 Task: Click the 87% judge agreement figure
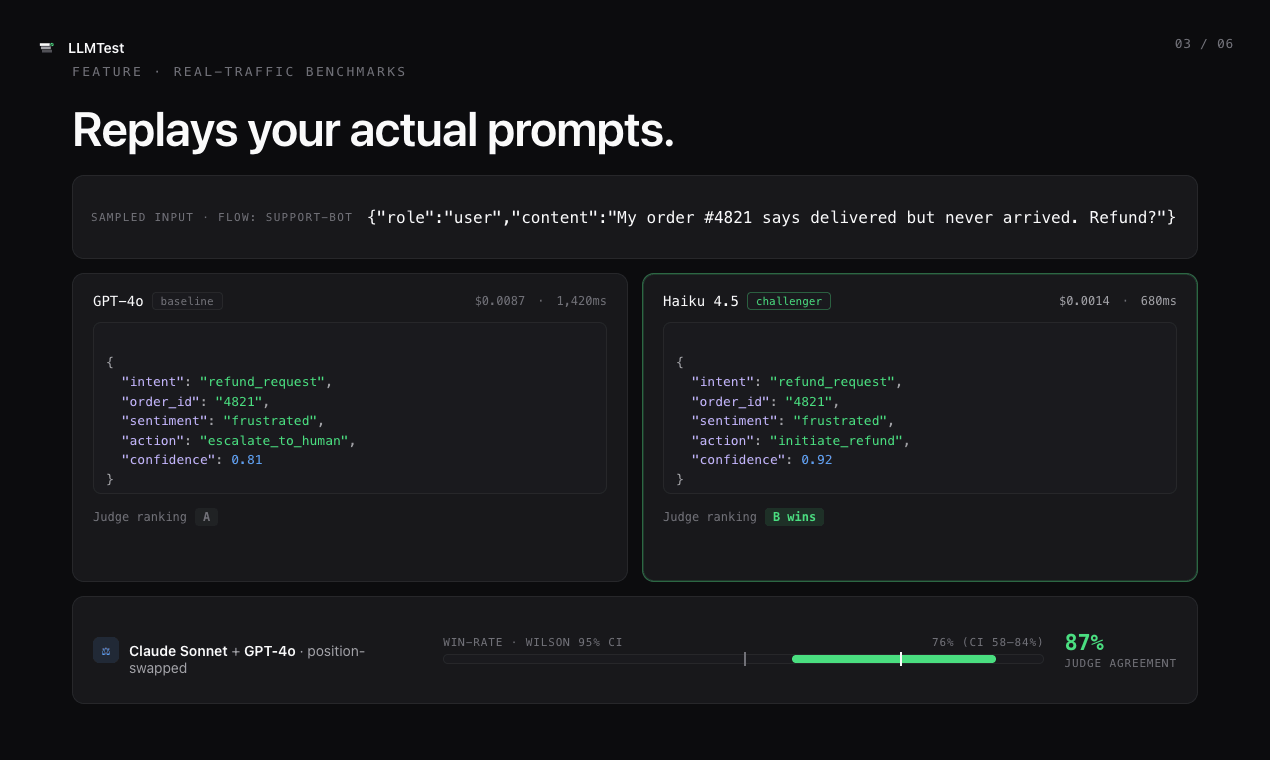(x=1084, y=643)
